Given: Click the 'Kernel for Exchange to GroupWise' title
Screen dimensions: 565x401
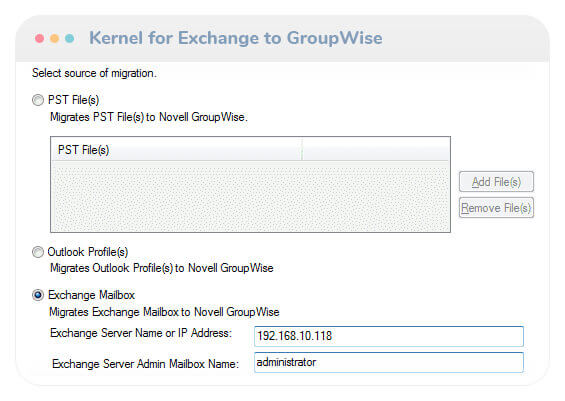Looking at the screenshot, I should (236, 38).
